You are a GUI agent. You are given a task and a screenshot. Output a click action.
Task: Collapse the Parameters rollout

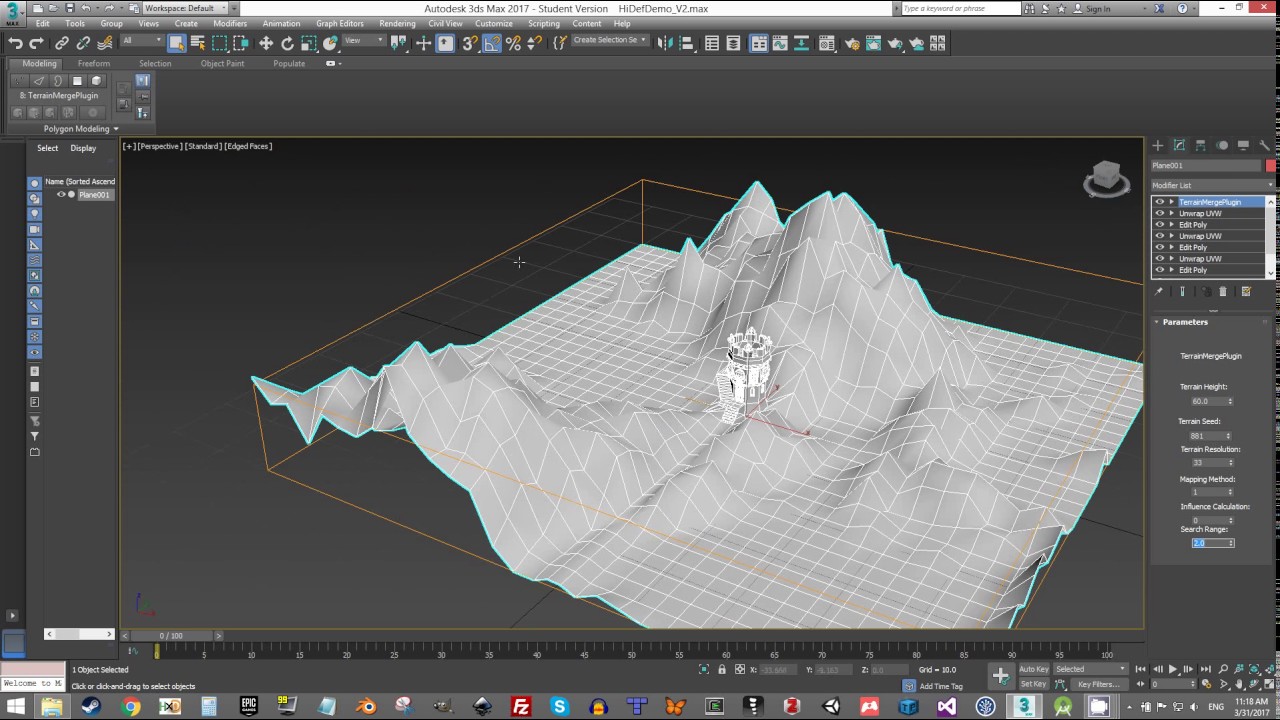pyautogui.click(x=1185, y=322)
